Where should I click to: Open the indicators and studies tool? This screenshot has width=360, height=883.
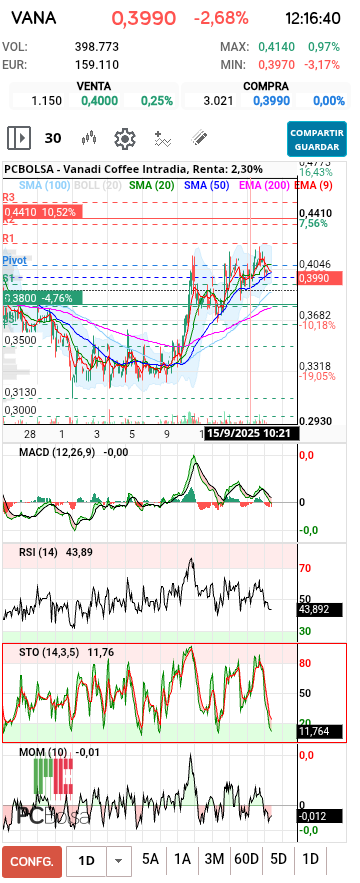pos(162,138)
